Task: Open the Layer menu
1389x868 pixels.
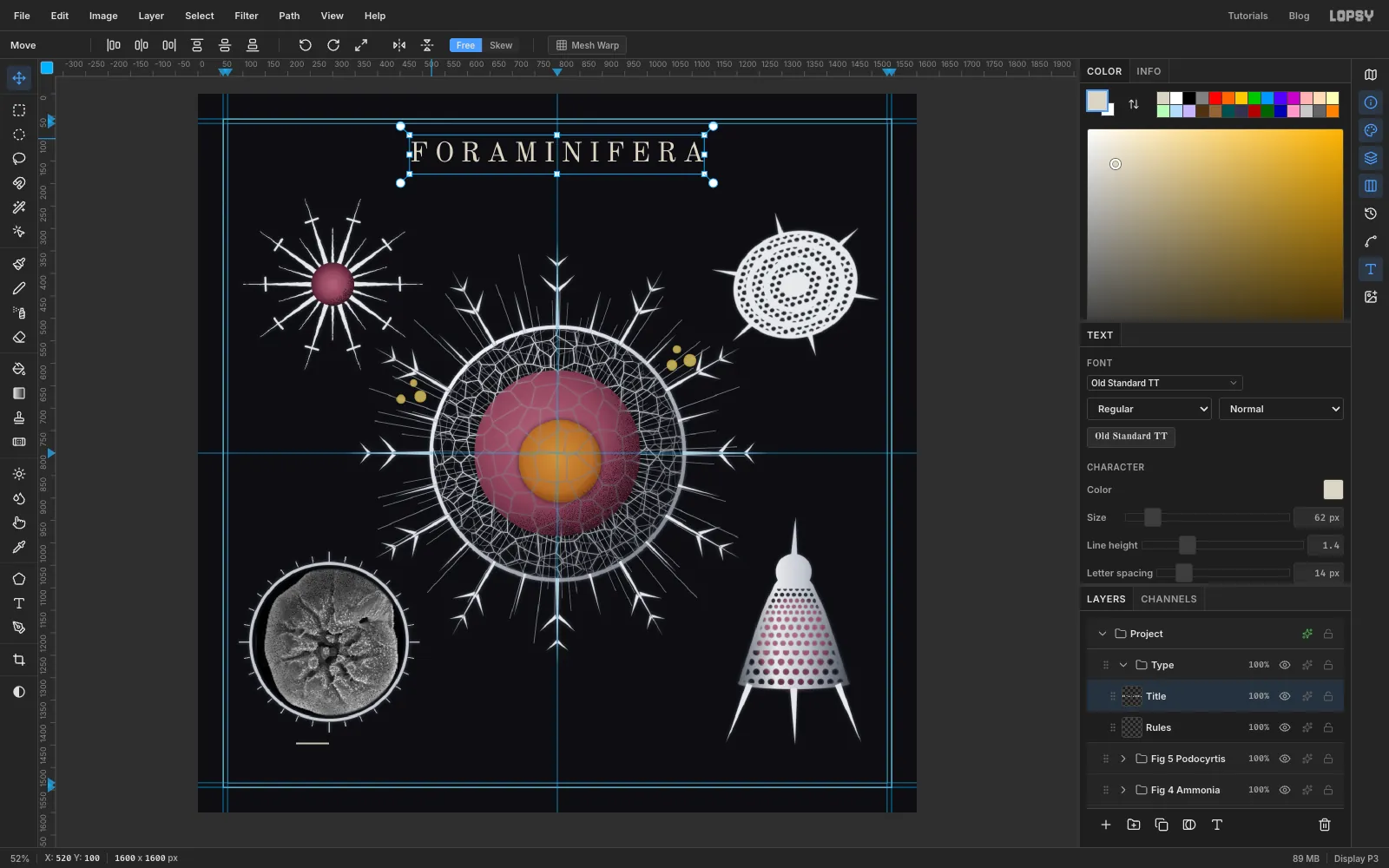Action: coord(151,16)
